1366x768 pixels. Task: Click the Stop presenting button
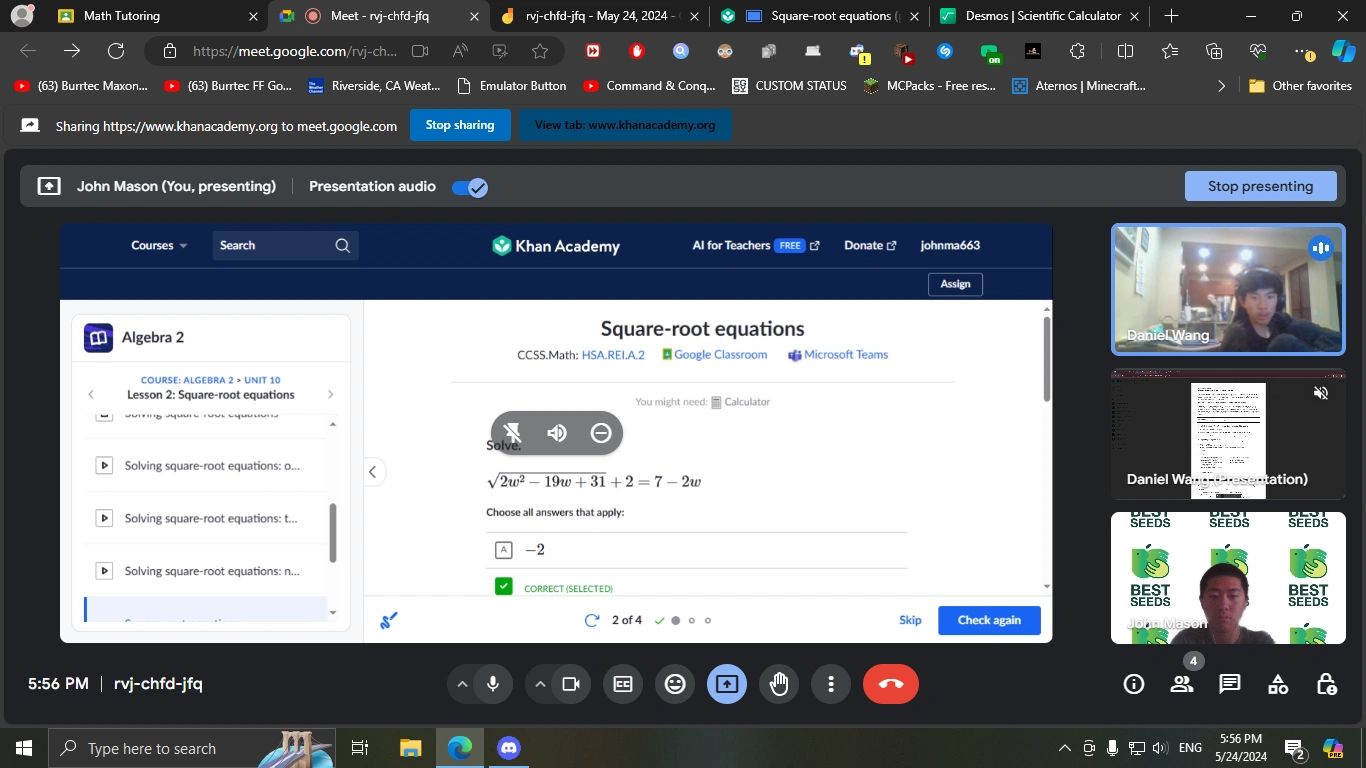coord(1260,186)
